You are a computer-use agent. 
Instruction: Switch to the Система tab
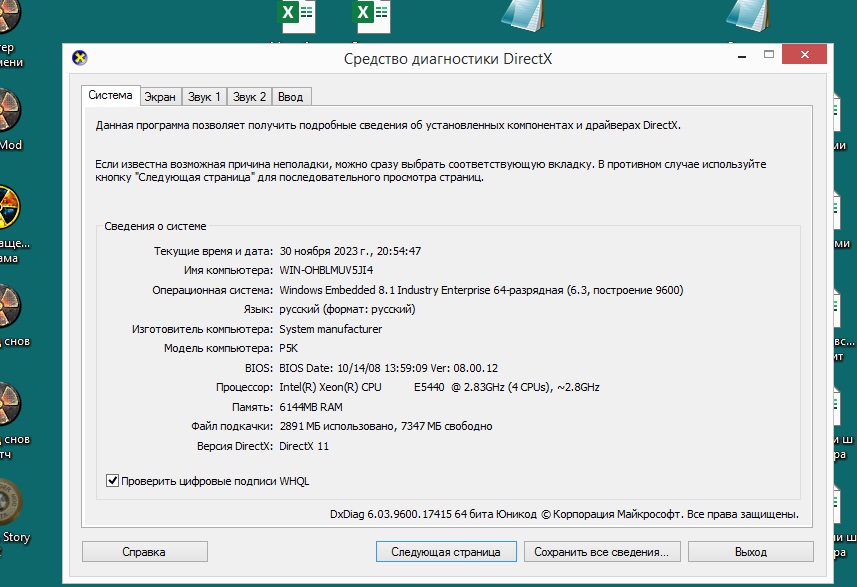coord(110,95)
